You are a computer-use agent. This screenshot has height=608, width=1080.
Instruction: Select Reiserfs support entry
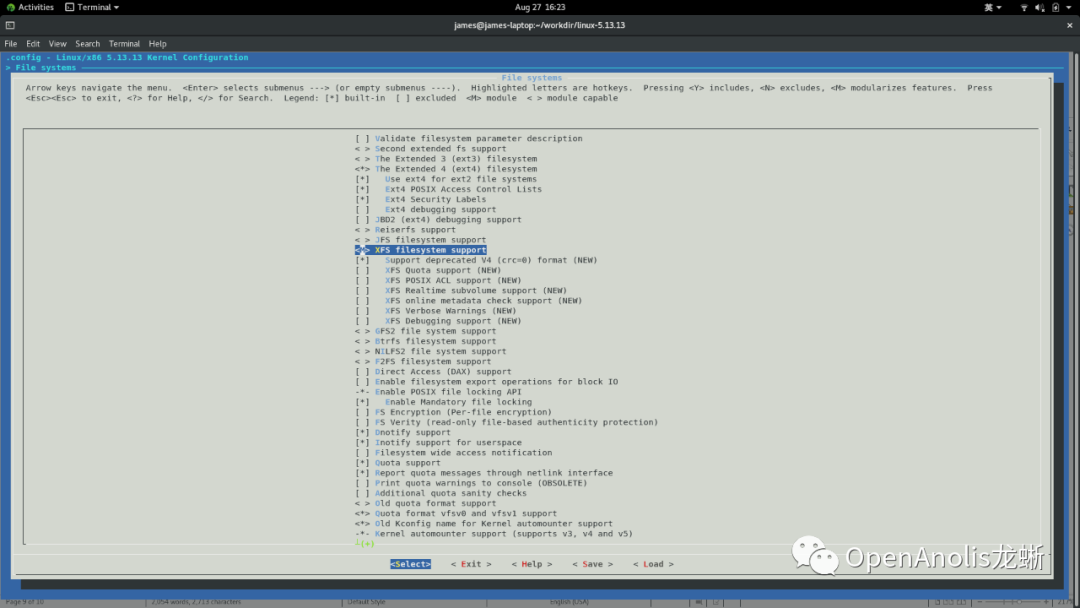pos(405,229)
